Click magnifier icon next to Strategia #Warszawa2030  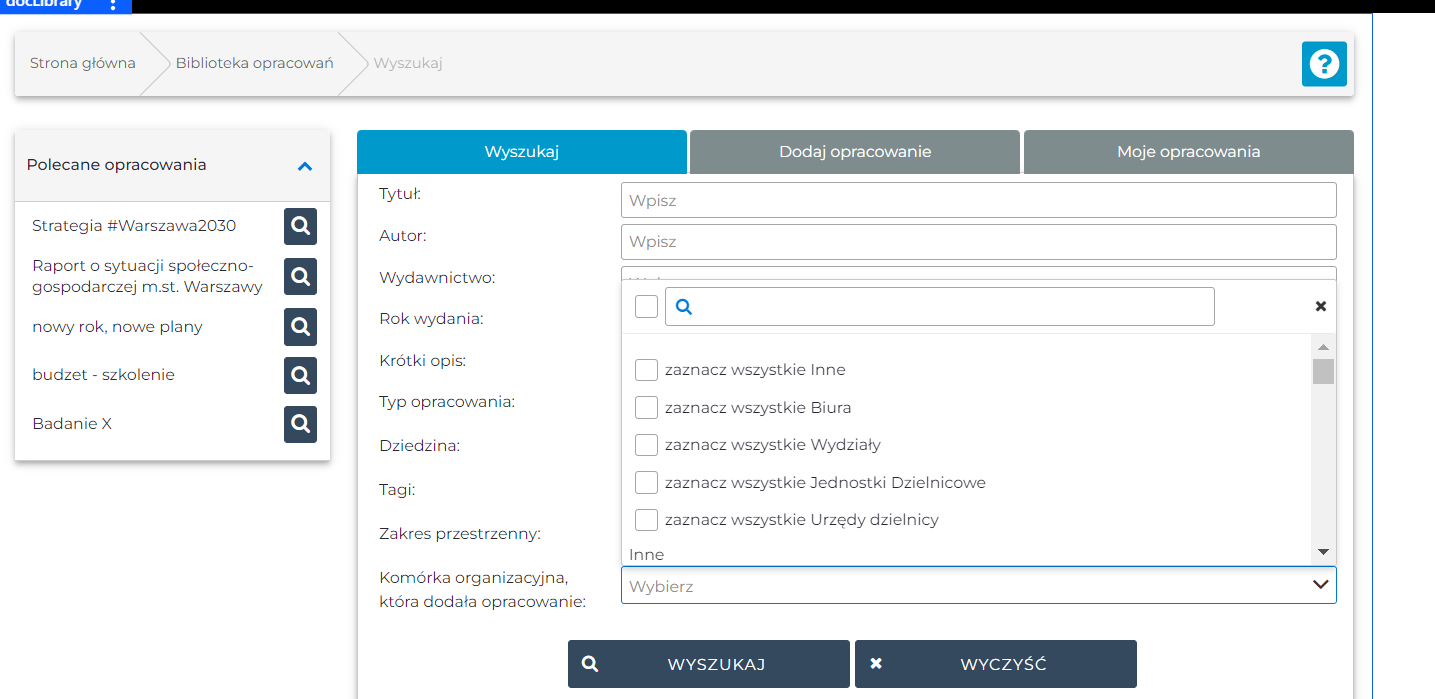point(300,226)
